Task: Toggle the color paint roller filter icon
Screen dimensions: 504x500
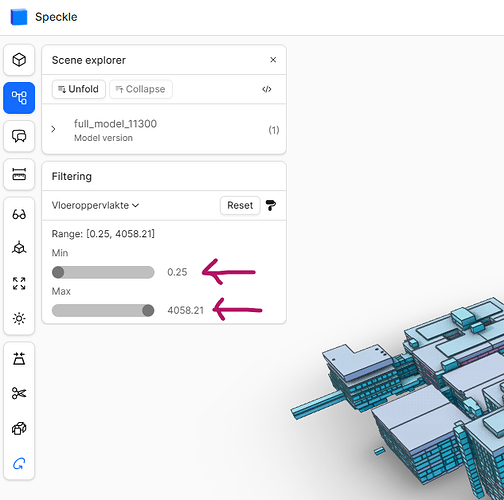Action: pos(271,205)
